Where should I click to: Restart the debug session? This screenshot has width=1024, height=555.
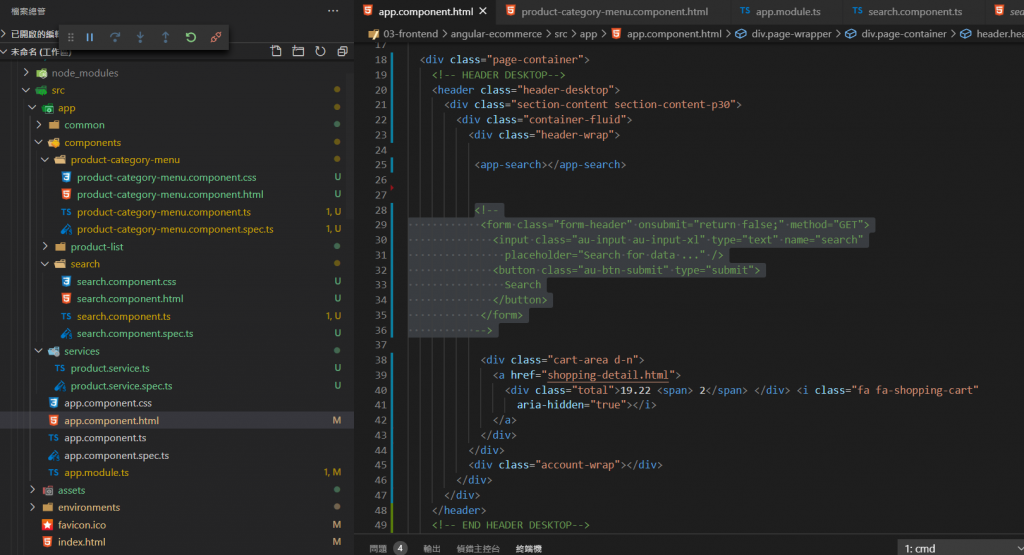tap(191, 37)
